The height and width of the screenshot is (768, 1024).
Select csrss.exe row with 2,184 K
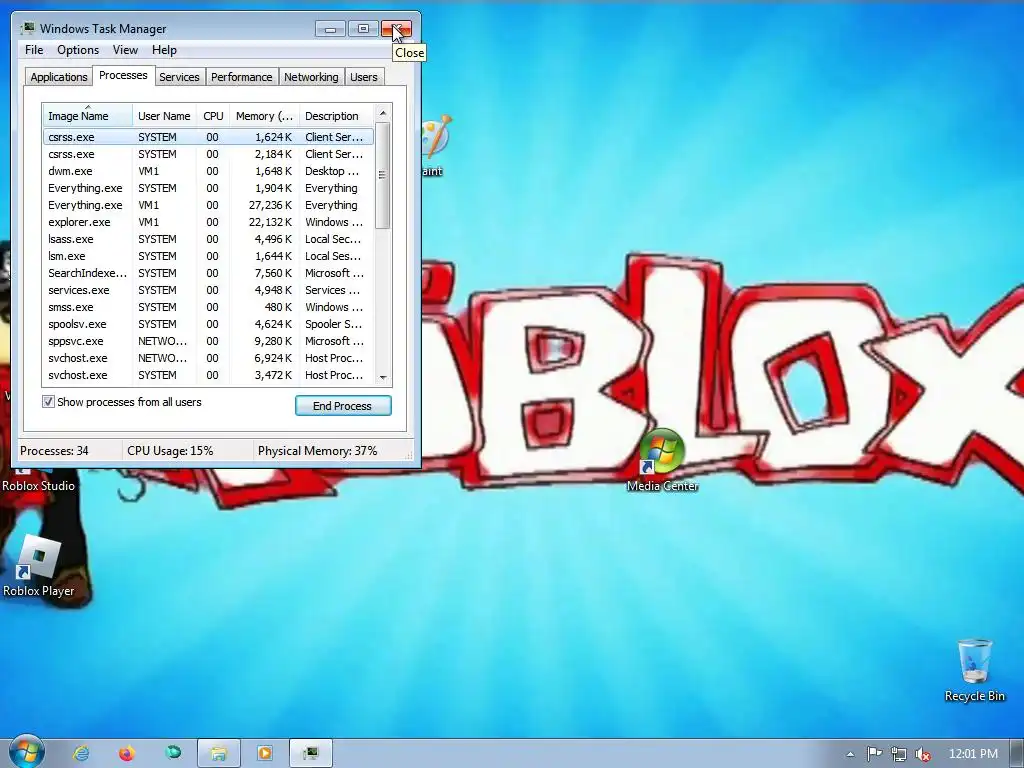(x=208, y=154)
